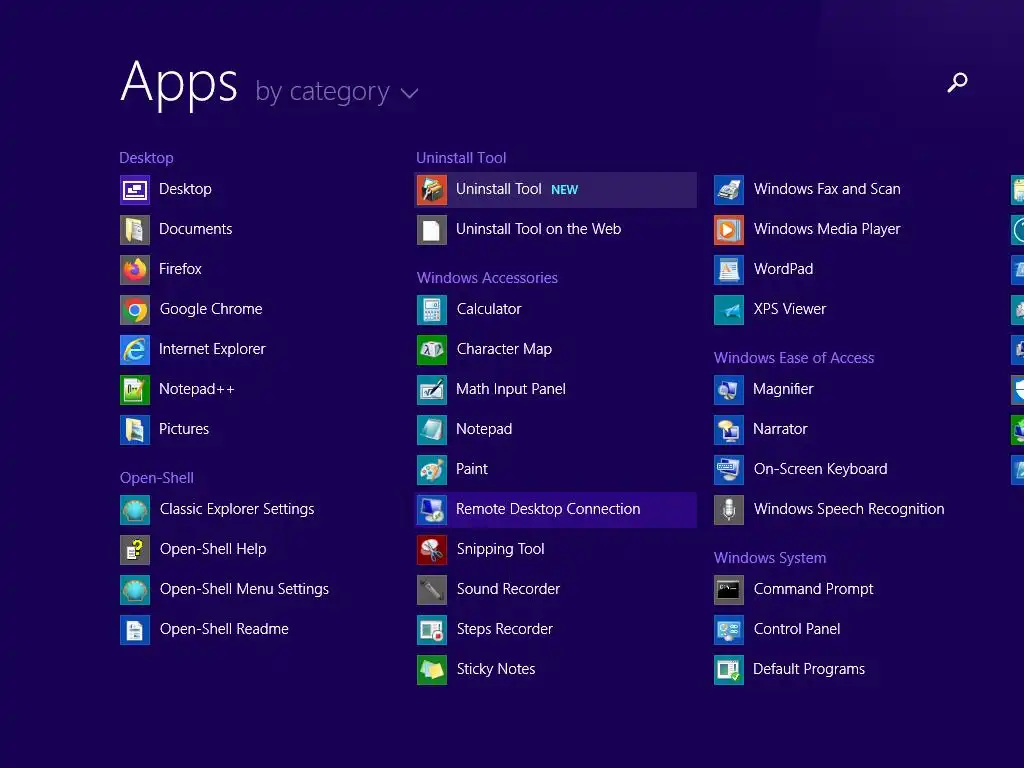Open the Open-Shell Readme document icon
1024x768 pixels.
point(135,629)
